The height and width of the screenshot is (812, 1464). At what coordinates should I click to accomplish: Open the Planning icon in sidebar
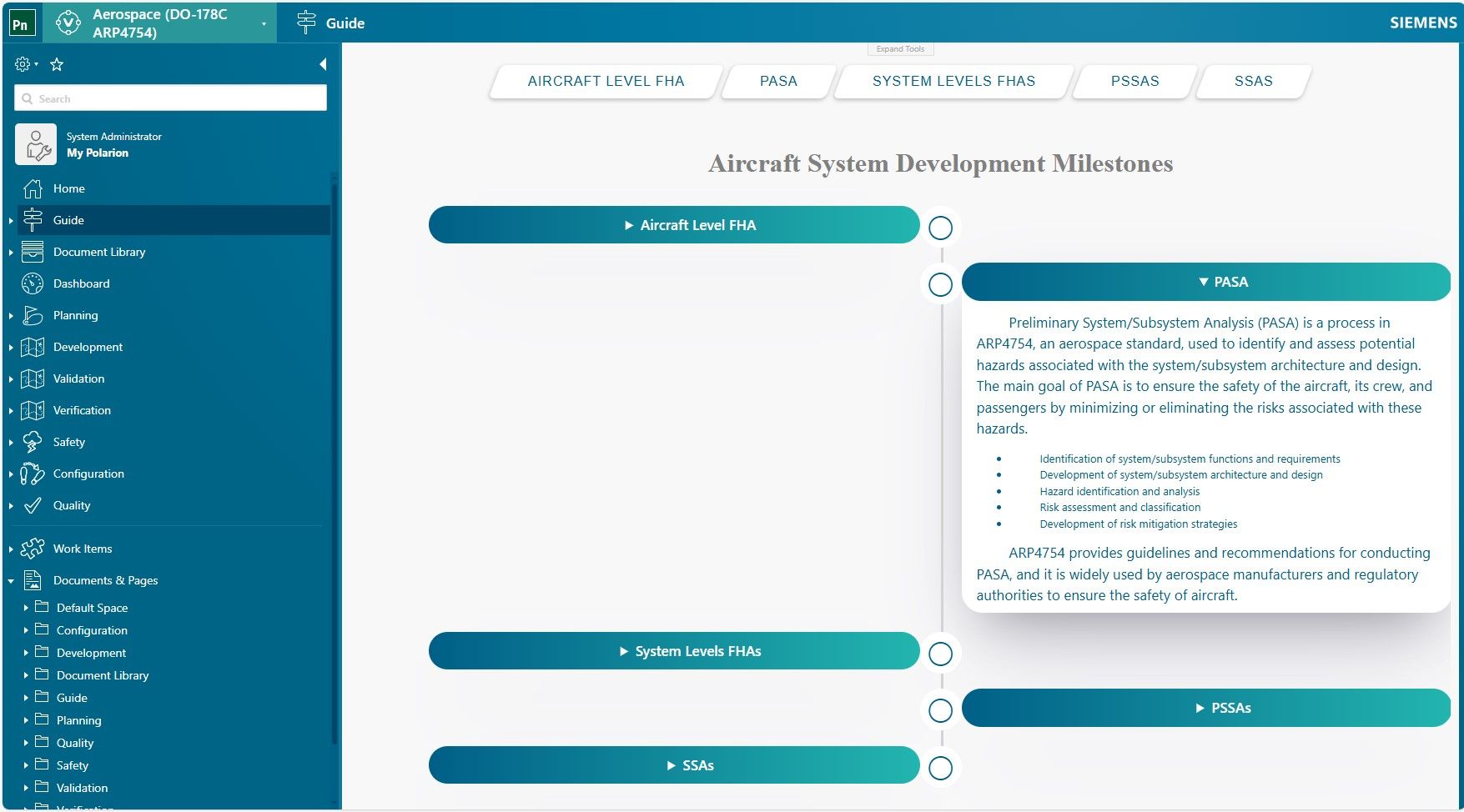pos(33,315)
